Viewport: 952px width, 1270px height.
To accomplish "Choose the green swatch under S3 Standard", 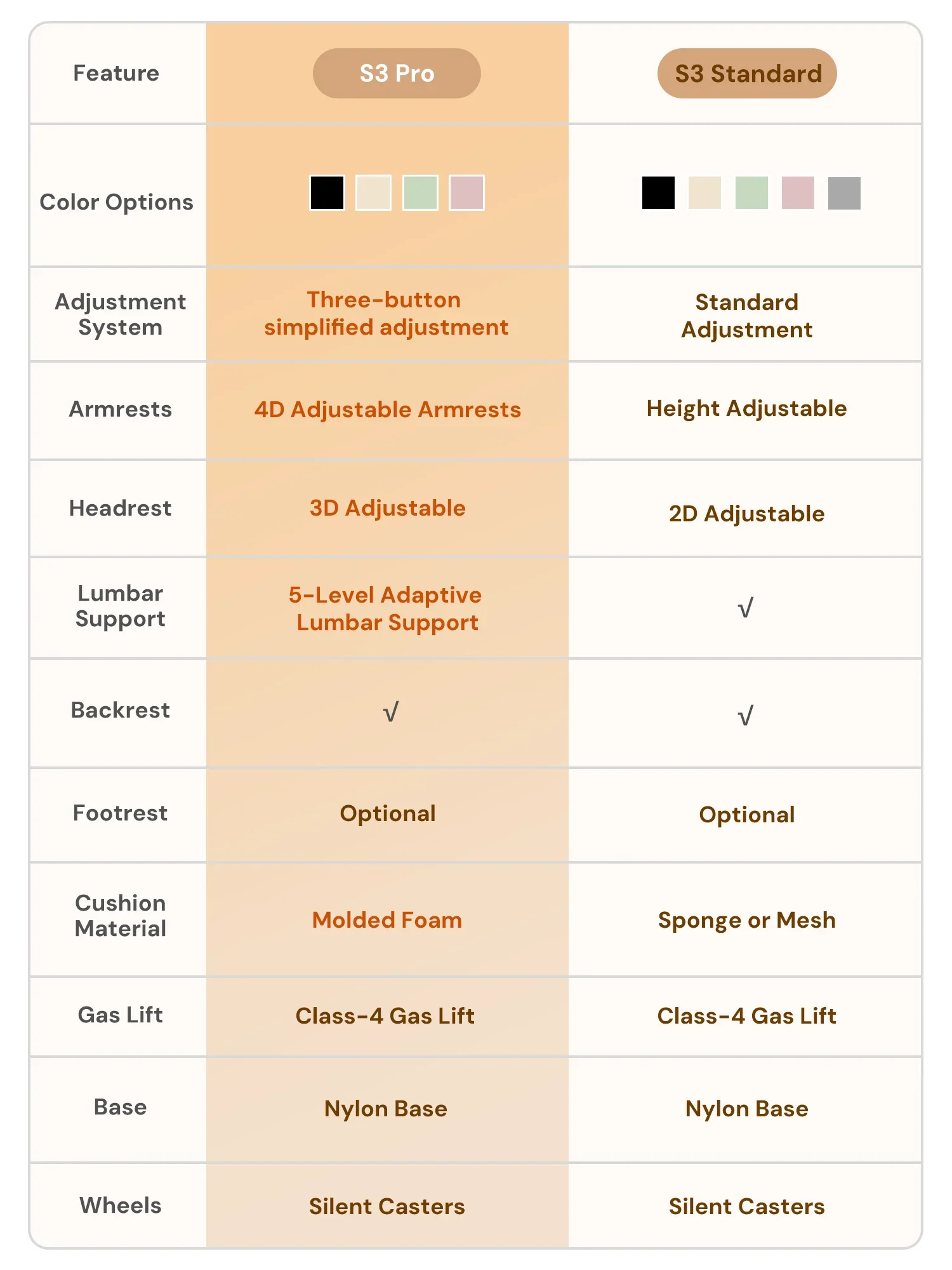I will (751, 193).
